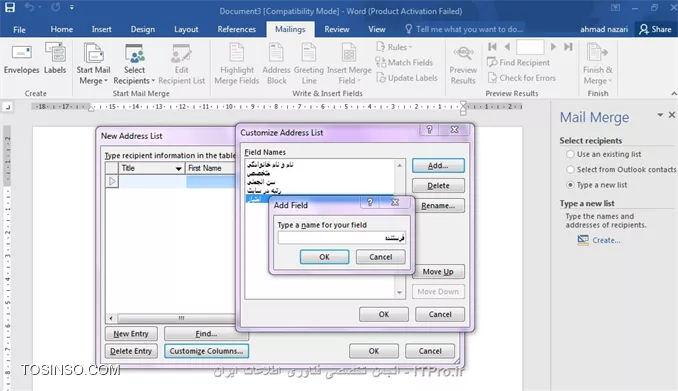The image size is (678, 391).
Task: Go to previous record arrow
Action: click(x=507, y=47)
